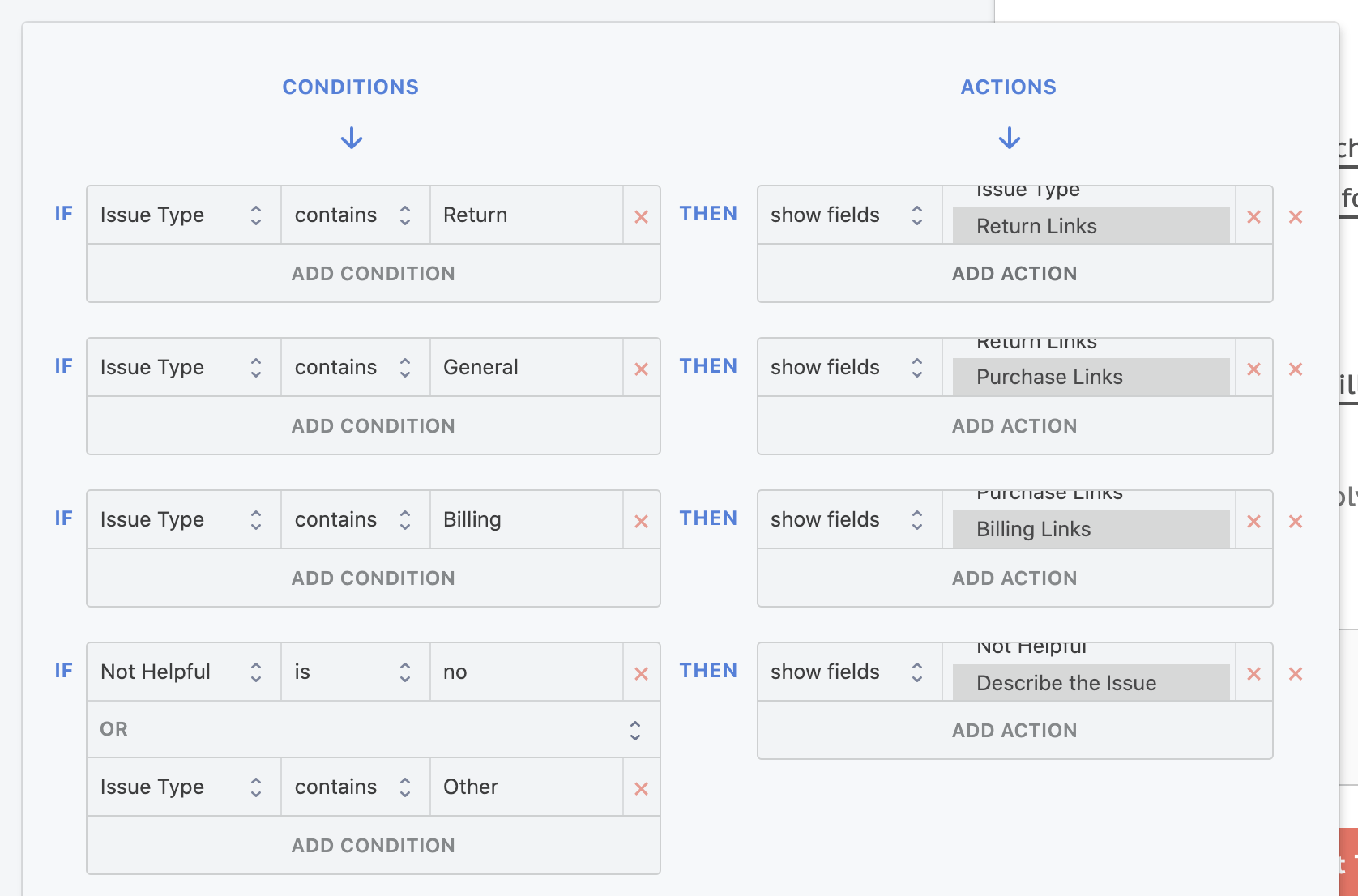Delete the 'Purchase Links' action
Screen dimensions: 1358x896
click(1253, 369)
